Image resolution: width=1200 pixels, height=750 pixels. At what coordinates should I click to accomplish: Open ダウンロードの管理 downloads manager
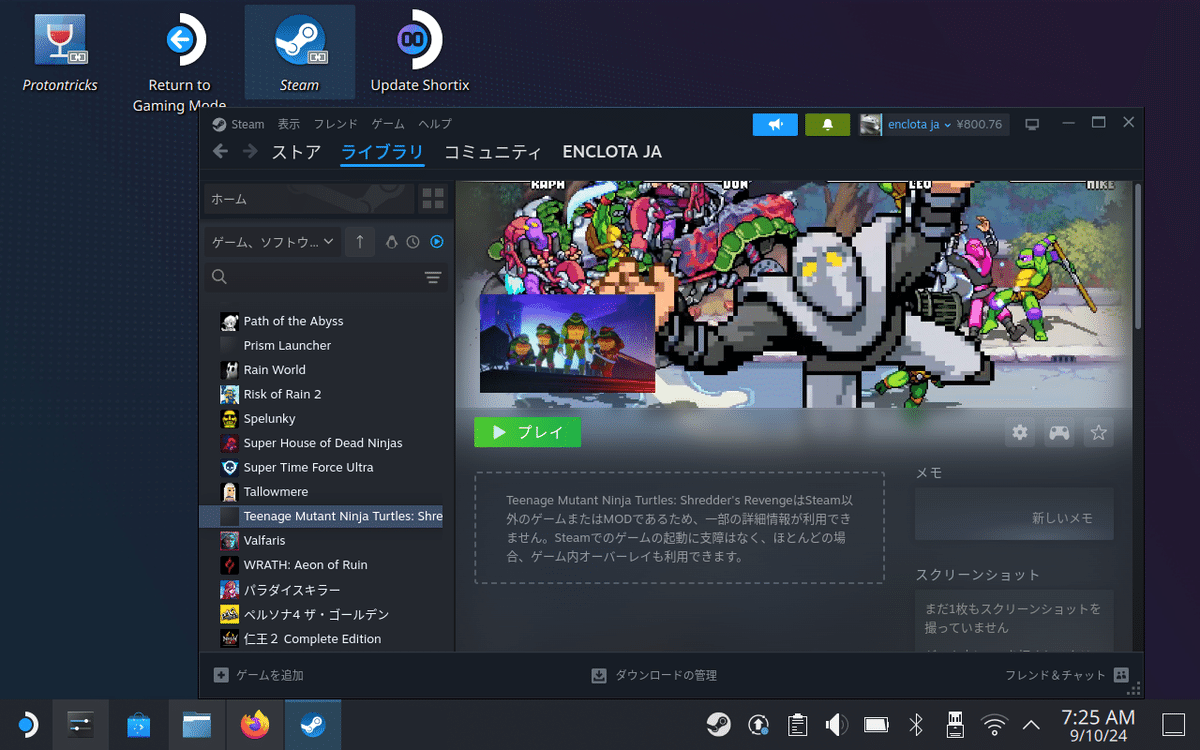tap(654, 675)
